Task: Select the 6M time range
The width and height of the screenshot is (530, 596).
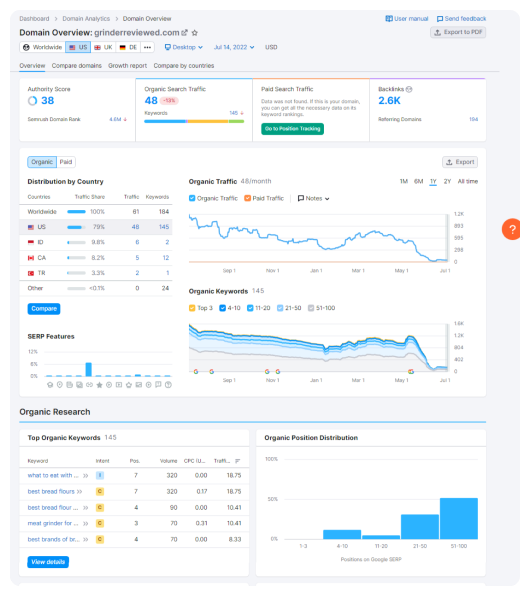Action: (419, 181)
